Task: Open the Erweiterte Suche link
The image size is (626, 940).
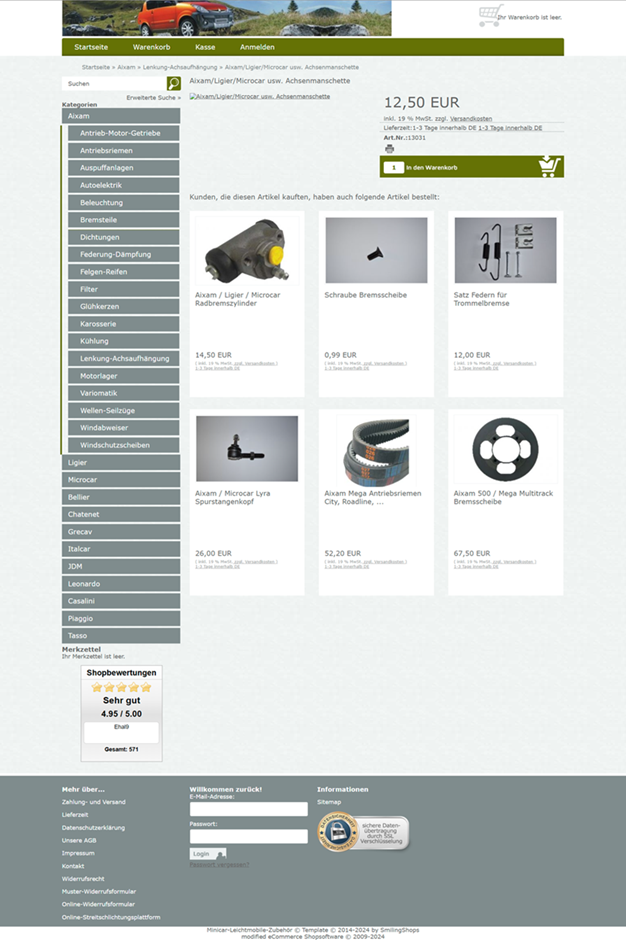Action: 153,98
